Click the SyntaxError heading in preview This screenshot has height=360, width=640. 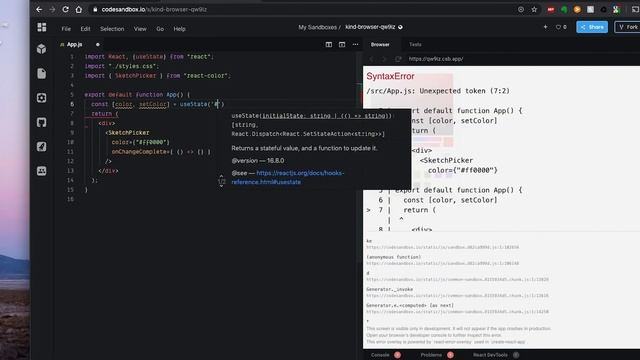click(390, 76)
